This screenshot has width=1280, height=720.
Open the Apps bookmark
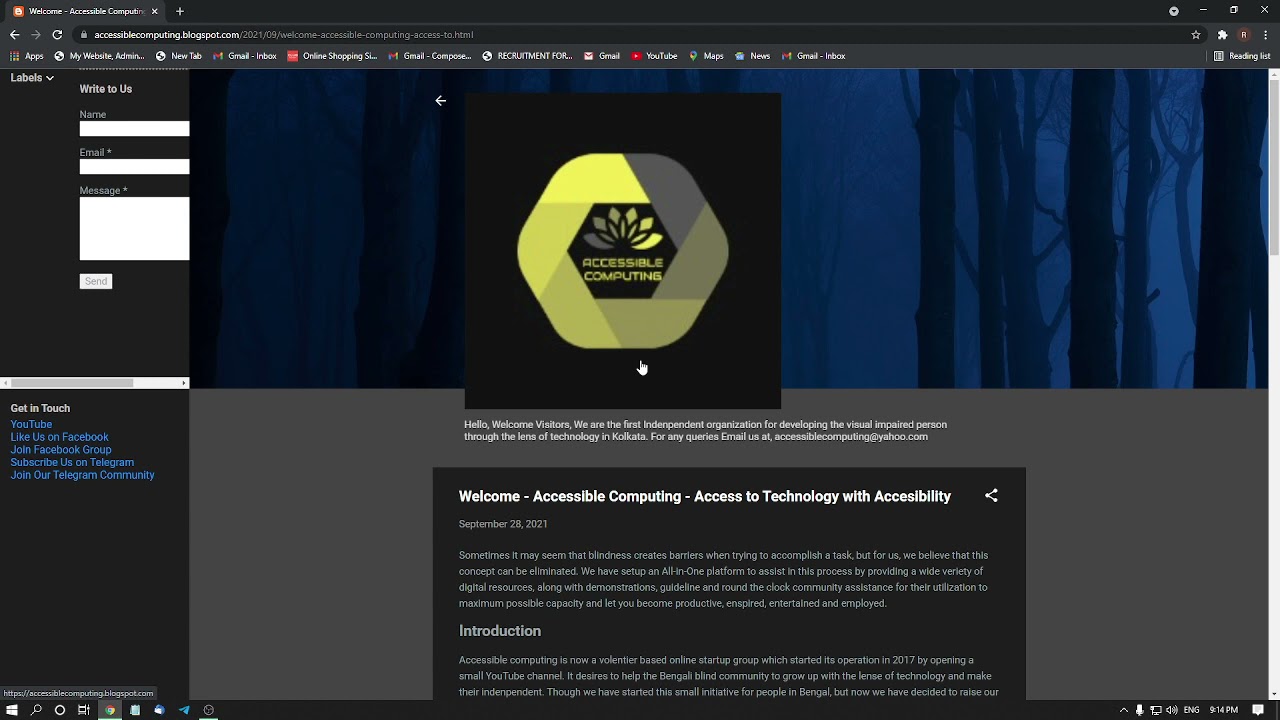coord(27,56)
